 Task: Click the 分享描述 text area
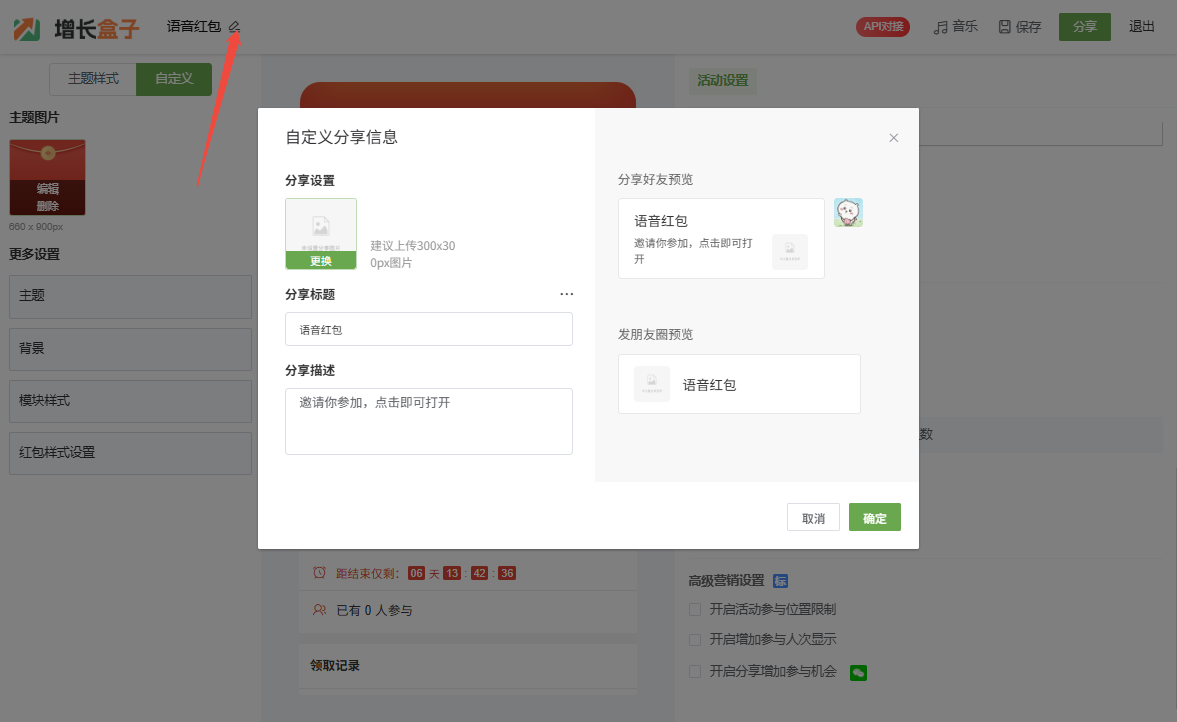428,421
